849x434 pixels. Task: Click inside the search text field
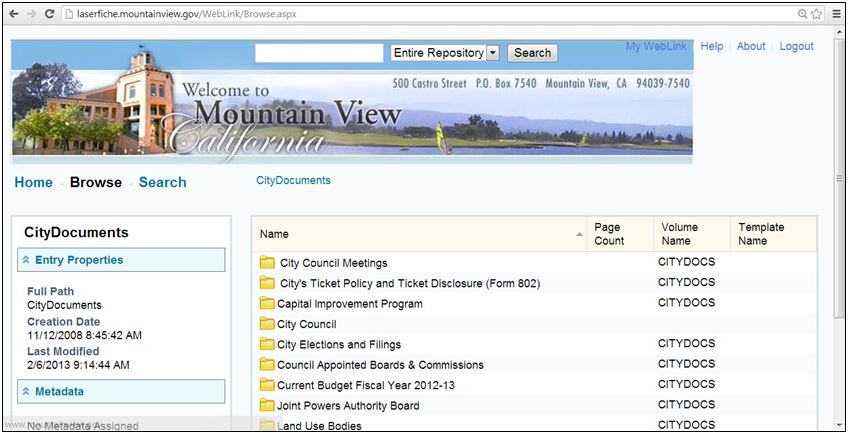(319, 53)
